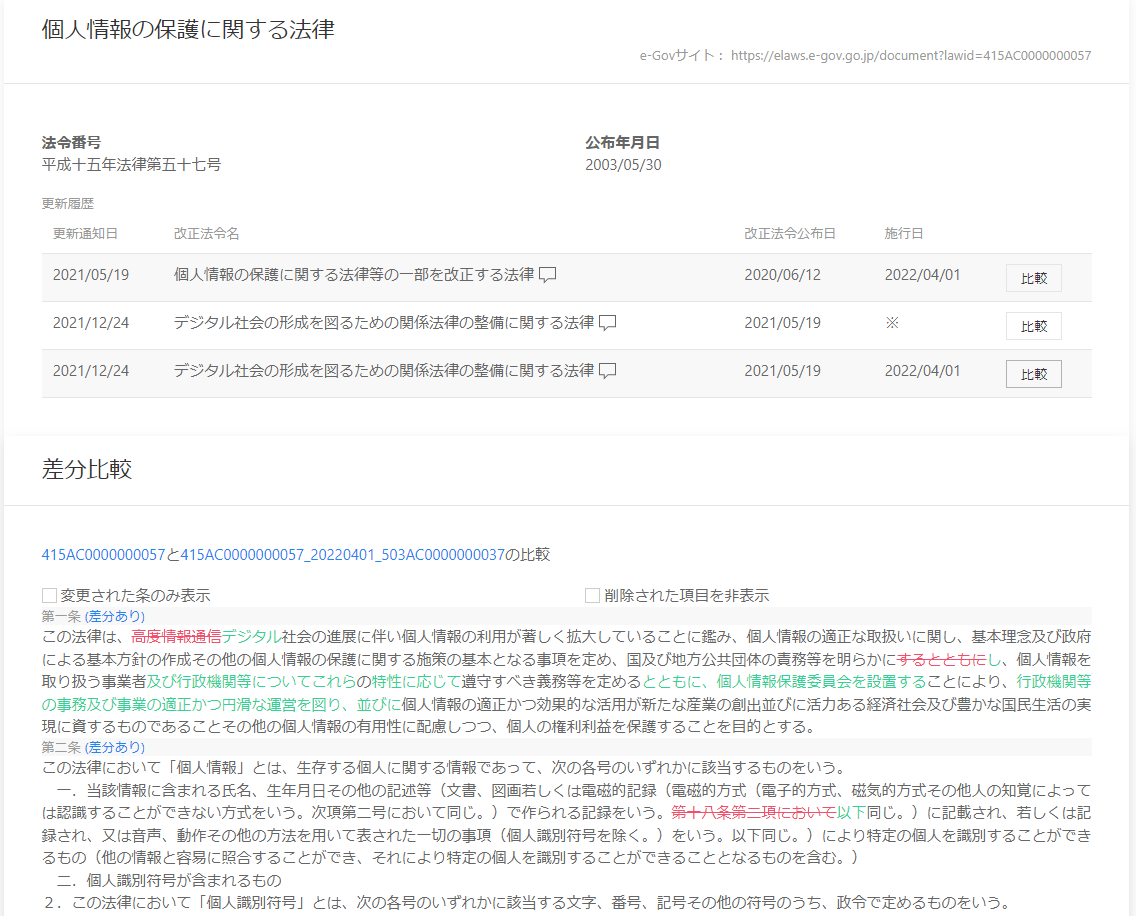Screen dimensions: 1136x916
Task: Click 施行日 column header
Action: 903,234
